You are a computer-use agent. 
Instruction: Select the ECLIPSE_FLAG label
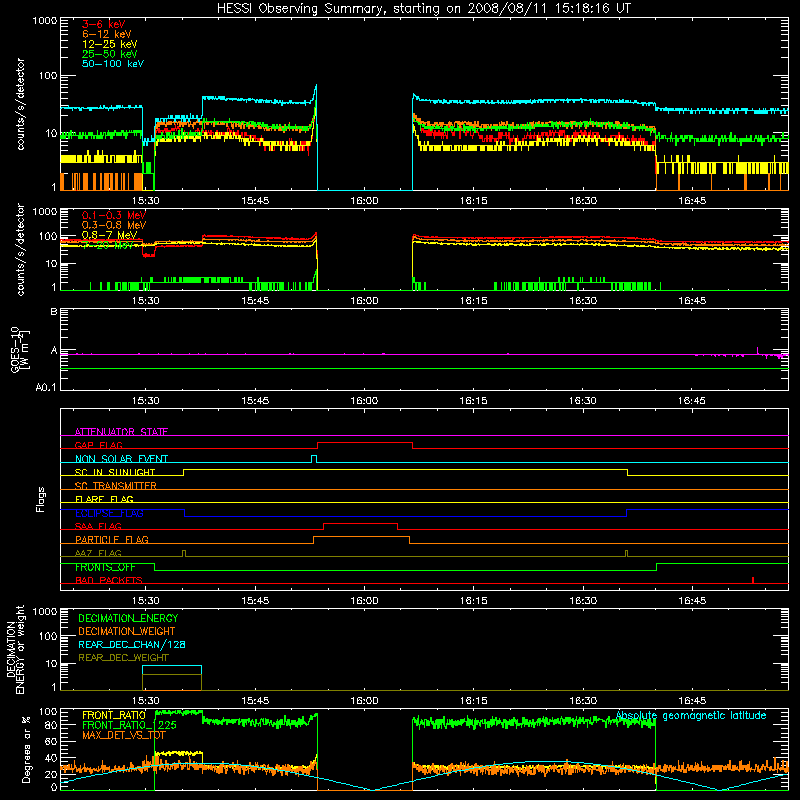[x=109, y=513]
